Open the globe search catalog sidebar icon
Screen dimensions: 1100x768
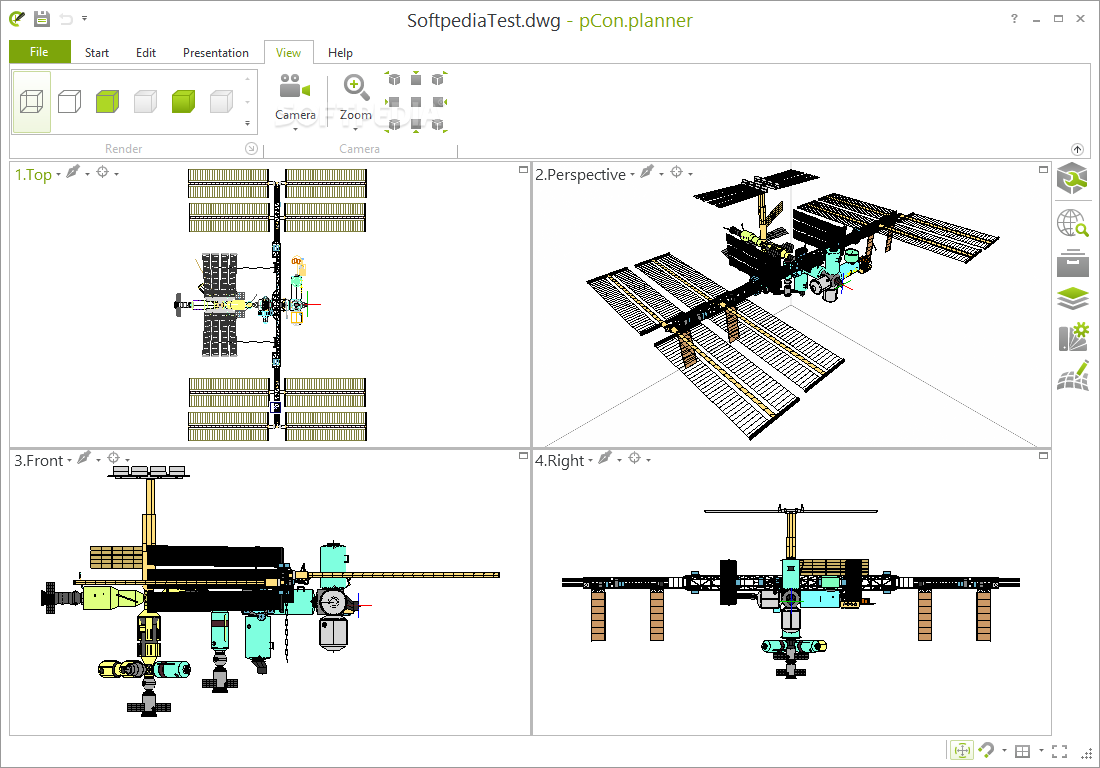[1073, 223]
